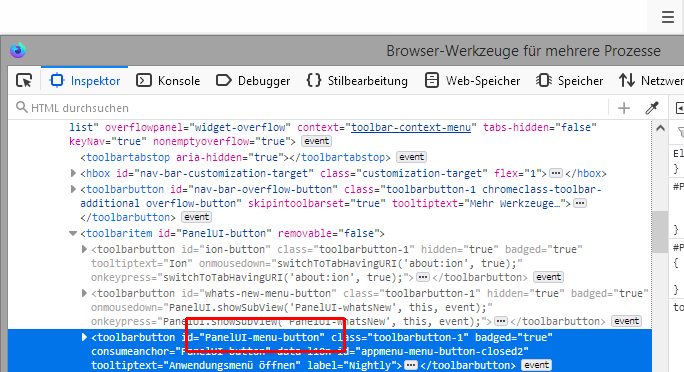This screenshot has width=684, height=372.
Task: Click the filter icon in rules pane
Action: (x=681, y=132)
